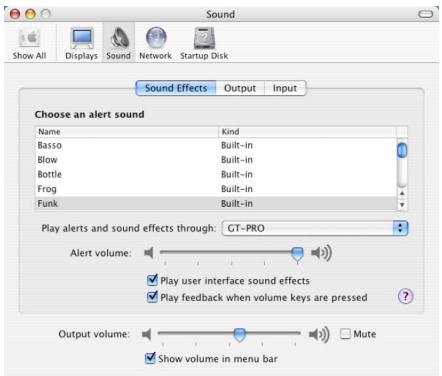Viewport: 442px width, 376px height.
Task: Click the scroll up arrow in alert list
Action: coord(402,193)
